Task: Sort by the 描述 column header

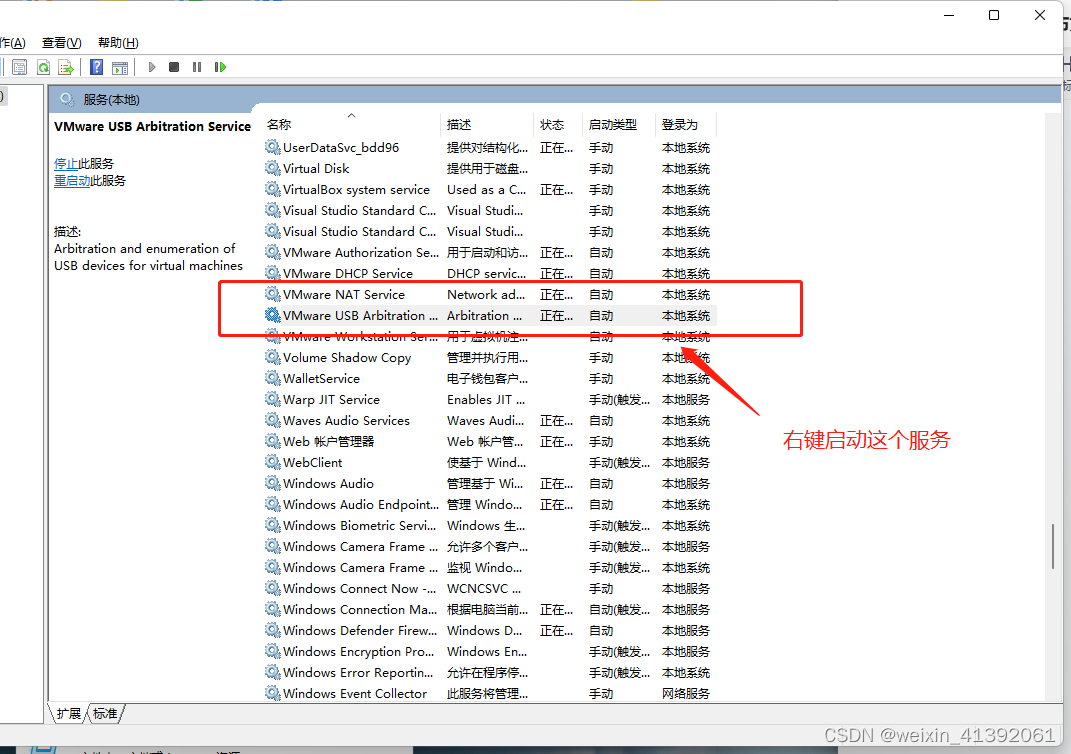Action: point(487,124)
